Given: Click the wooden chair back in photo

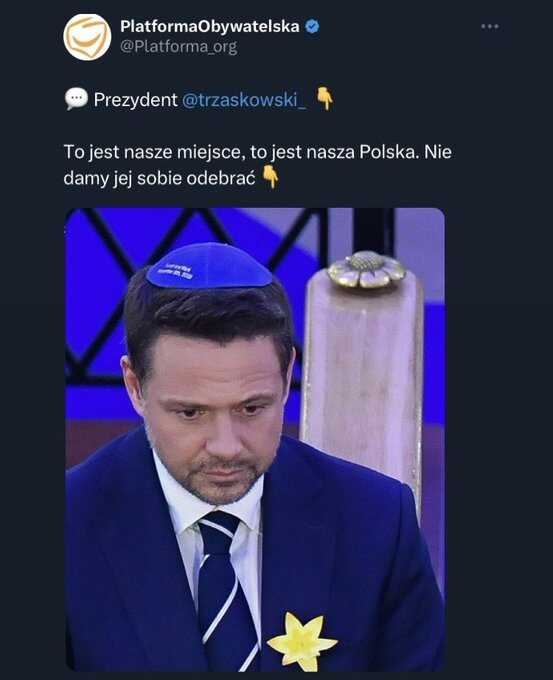Looking at the screenshot, I should 363,382.
